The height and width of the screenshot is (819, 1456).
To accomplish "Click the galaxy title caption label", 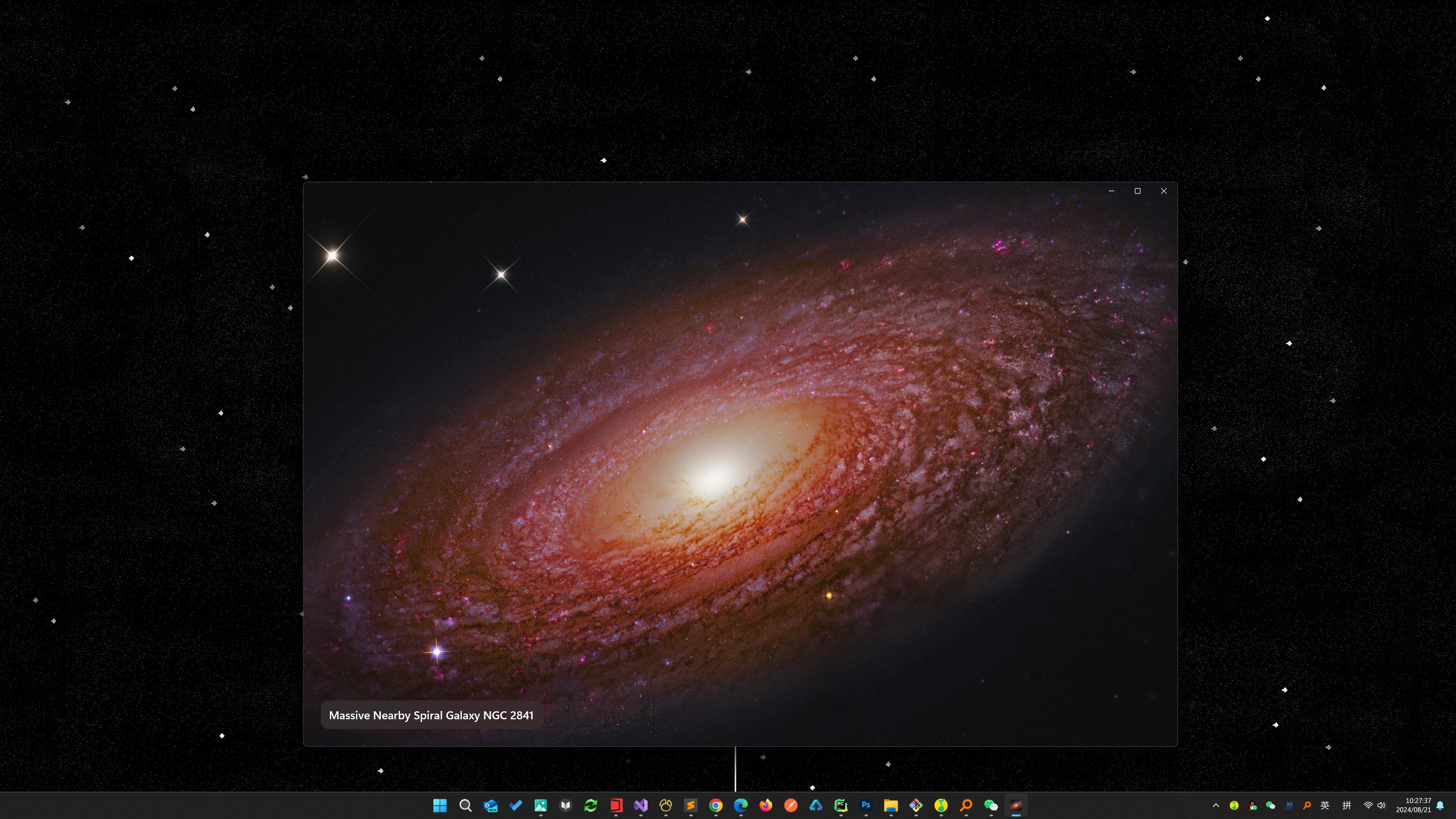I will (431, 715).
